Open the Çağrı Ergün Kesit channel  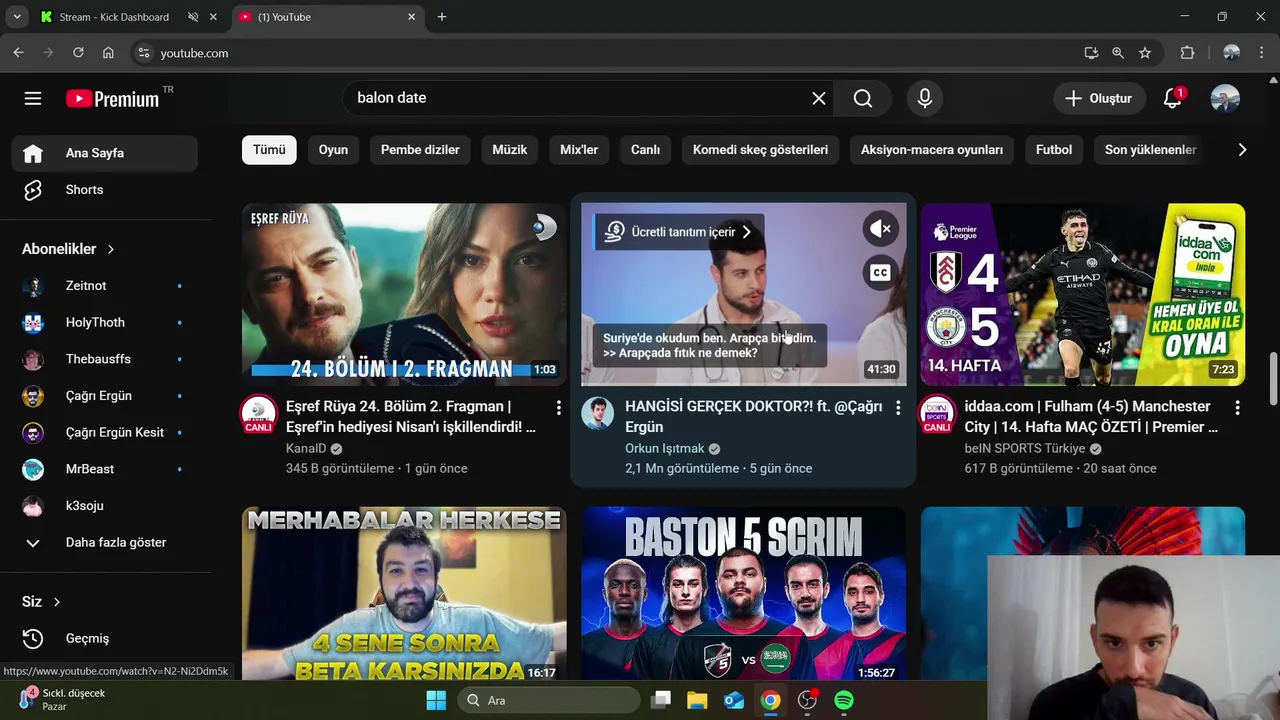[x=105, y=432]
